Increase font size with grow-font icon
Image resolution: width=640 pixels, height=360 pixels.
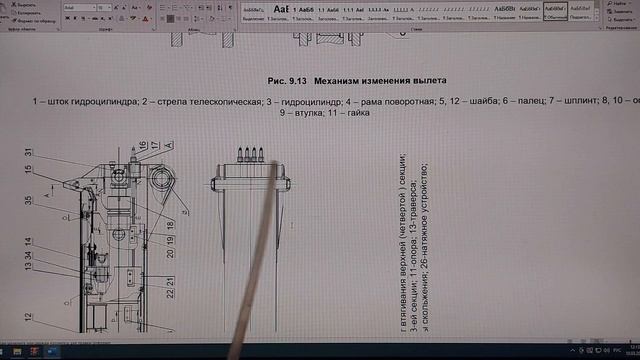coord(116,8)
